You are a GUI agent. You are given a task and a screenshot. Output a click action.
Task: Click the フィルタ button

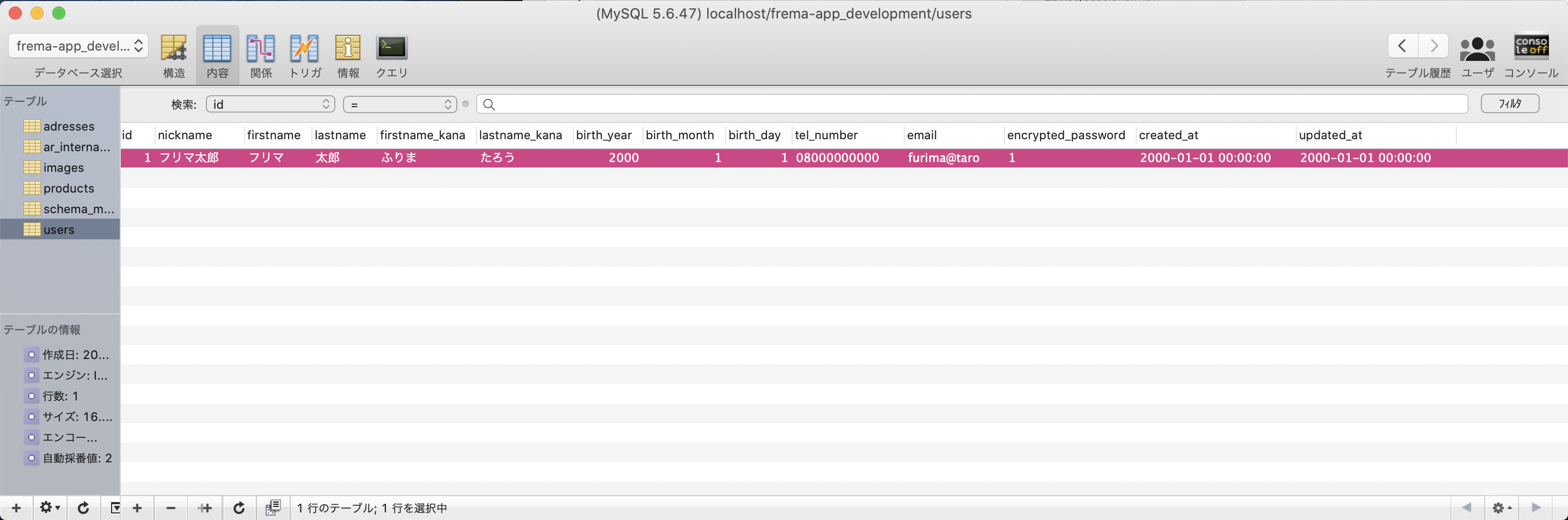pos(1510,103)
